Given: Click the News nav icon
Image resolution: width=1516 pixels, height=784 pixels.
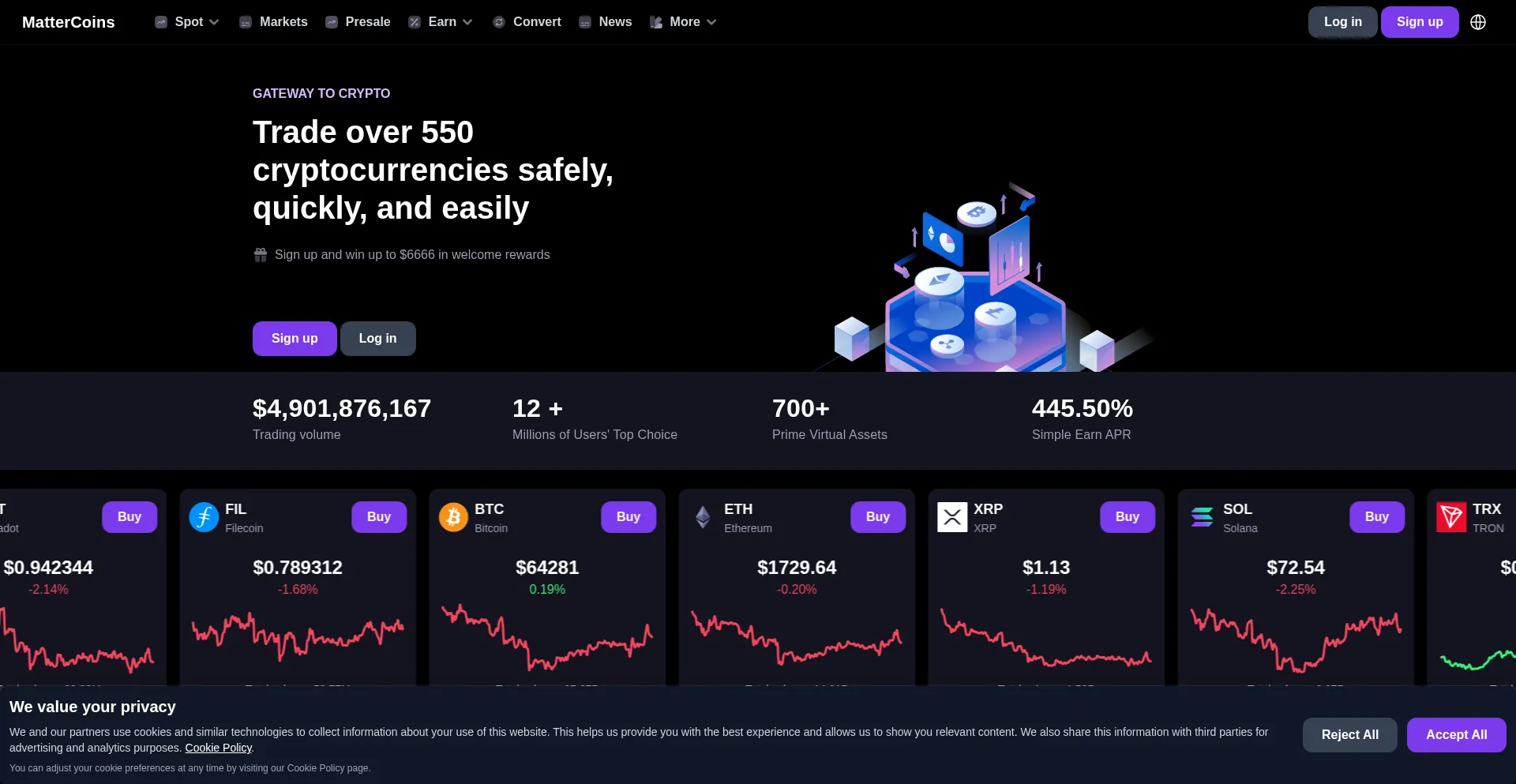Looking at the screenshot, I should coord(585,22).
